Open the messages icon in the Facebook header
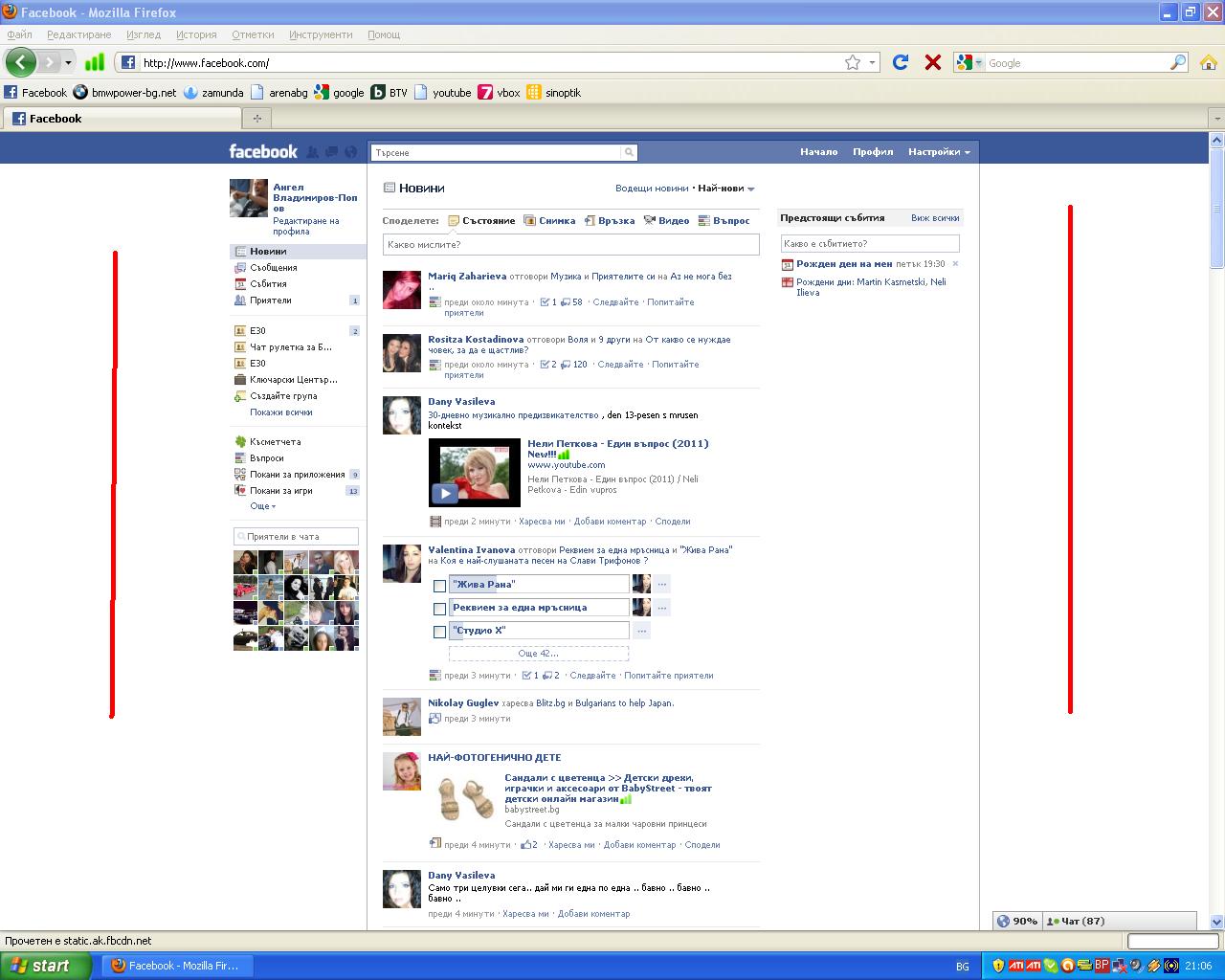 [x=332, y=151]
